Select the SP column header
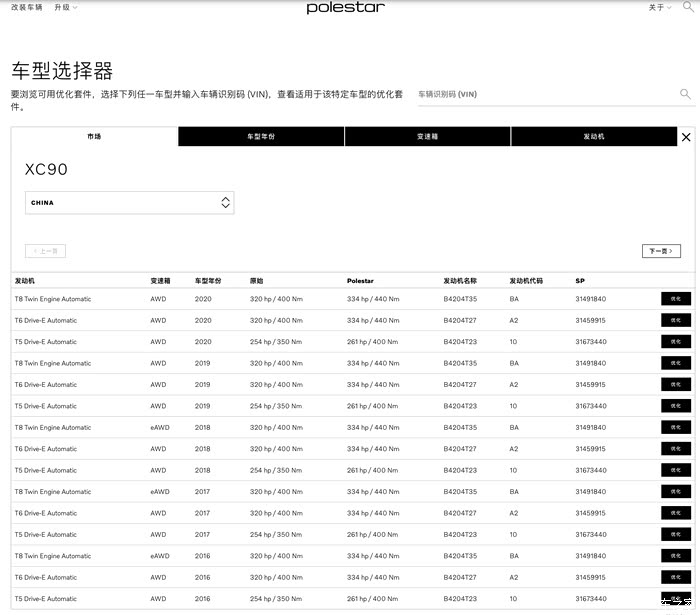This screenshot has width=700, height=615. [x=580, y=281]
